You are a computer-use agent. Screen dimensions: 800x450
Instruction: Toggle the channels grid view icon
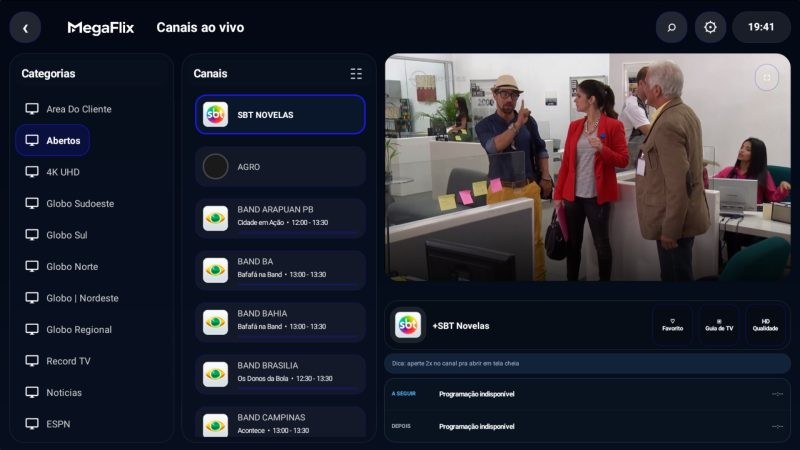pos(356,73)
